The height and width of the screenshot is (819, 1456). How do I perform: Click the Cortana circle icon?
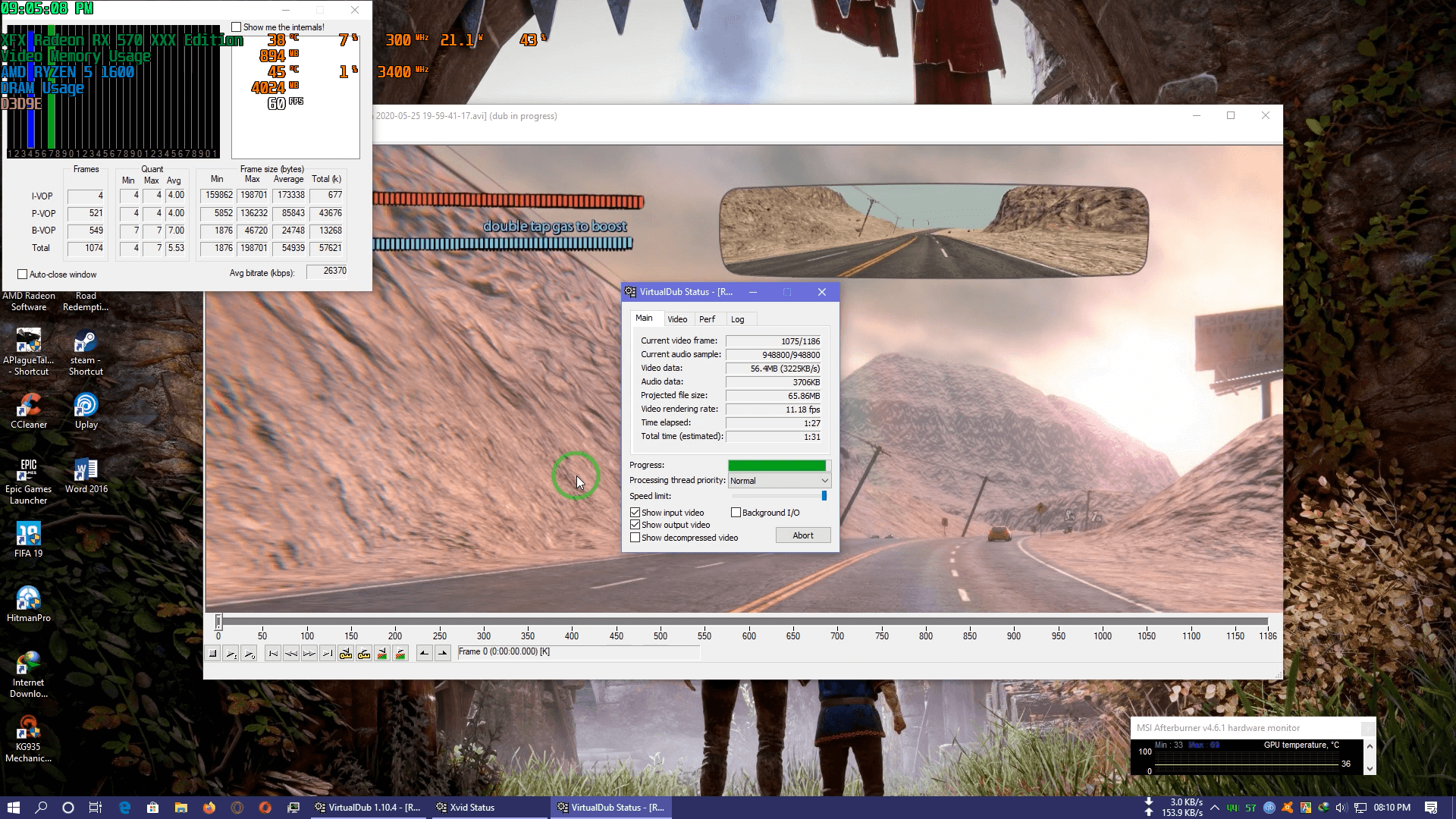tap(68, 808)
